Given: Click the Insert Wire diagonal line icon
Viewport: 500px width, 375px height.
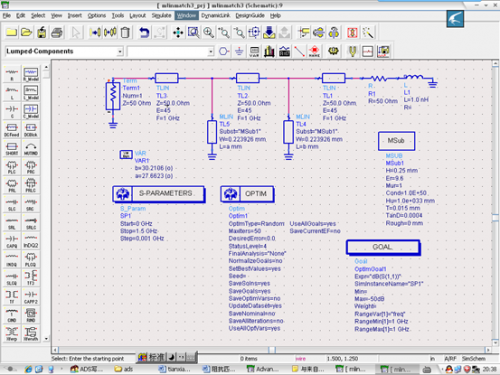Looking at the screenshot, I should pos(300,51).
